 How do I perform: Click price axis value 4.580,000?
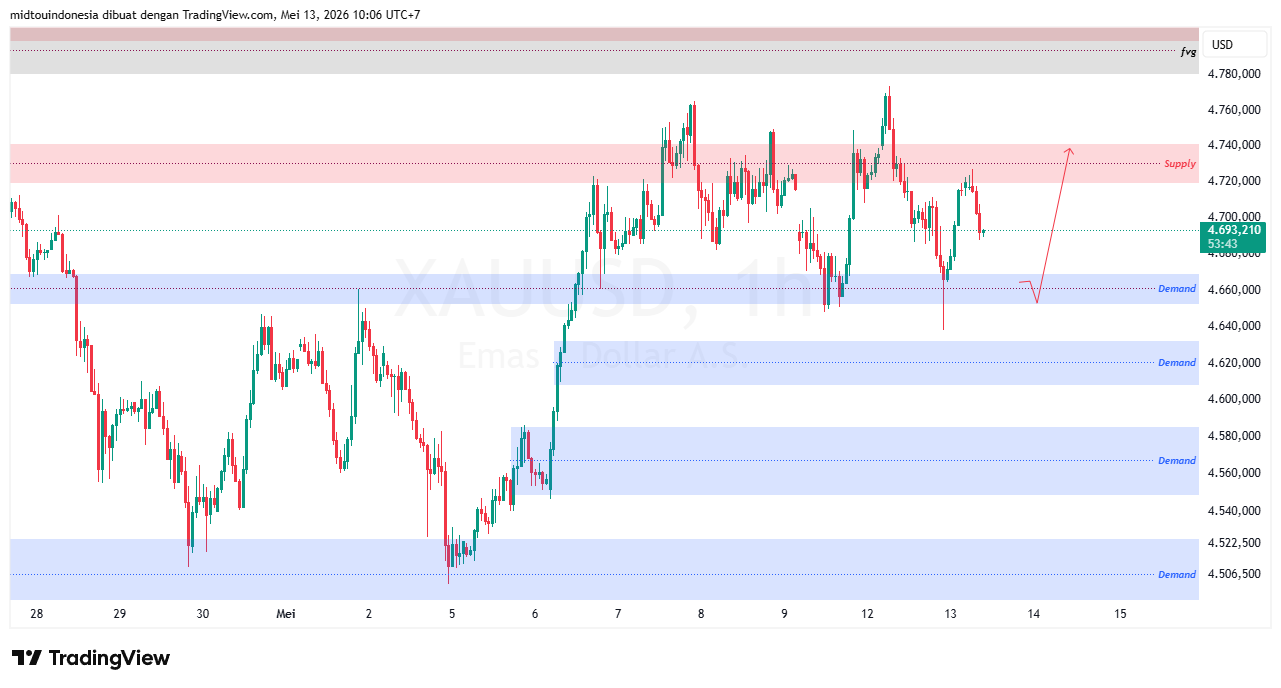[1234, 436]
